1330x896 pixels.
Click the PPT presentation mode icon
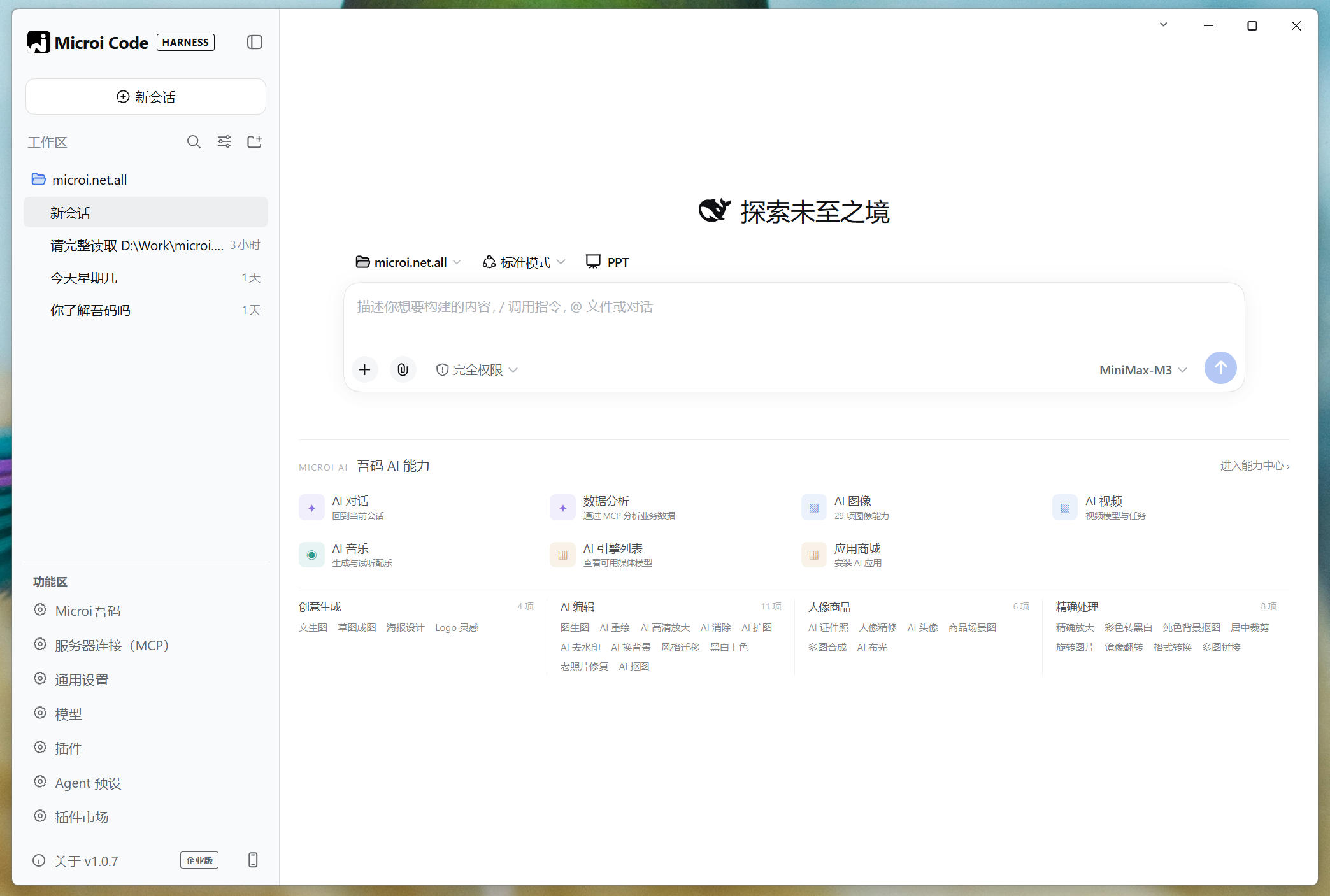coord(593,262)
